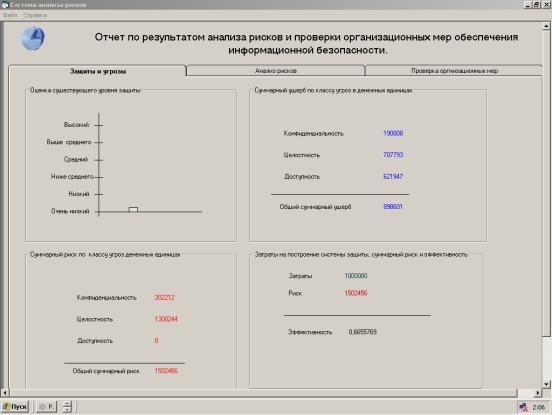Click the Общий суммарный ущерб total value
552x415 pixels.
point(393,207)
